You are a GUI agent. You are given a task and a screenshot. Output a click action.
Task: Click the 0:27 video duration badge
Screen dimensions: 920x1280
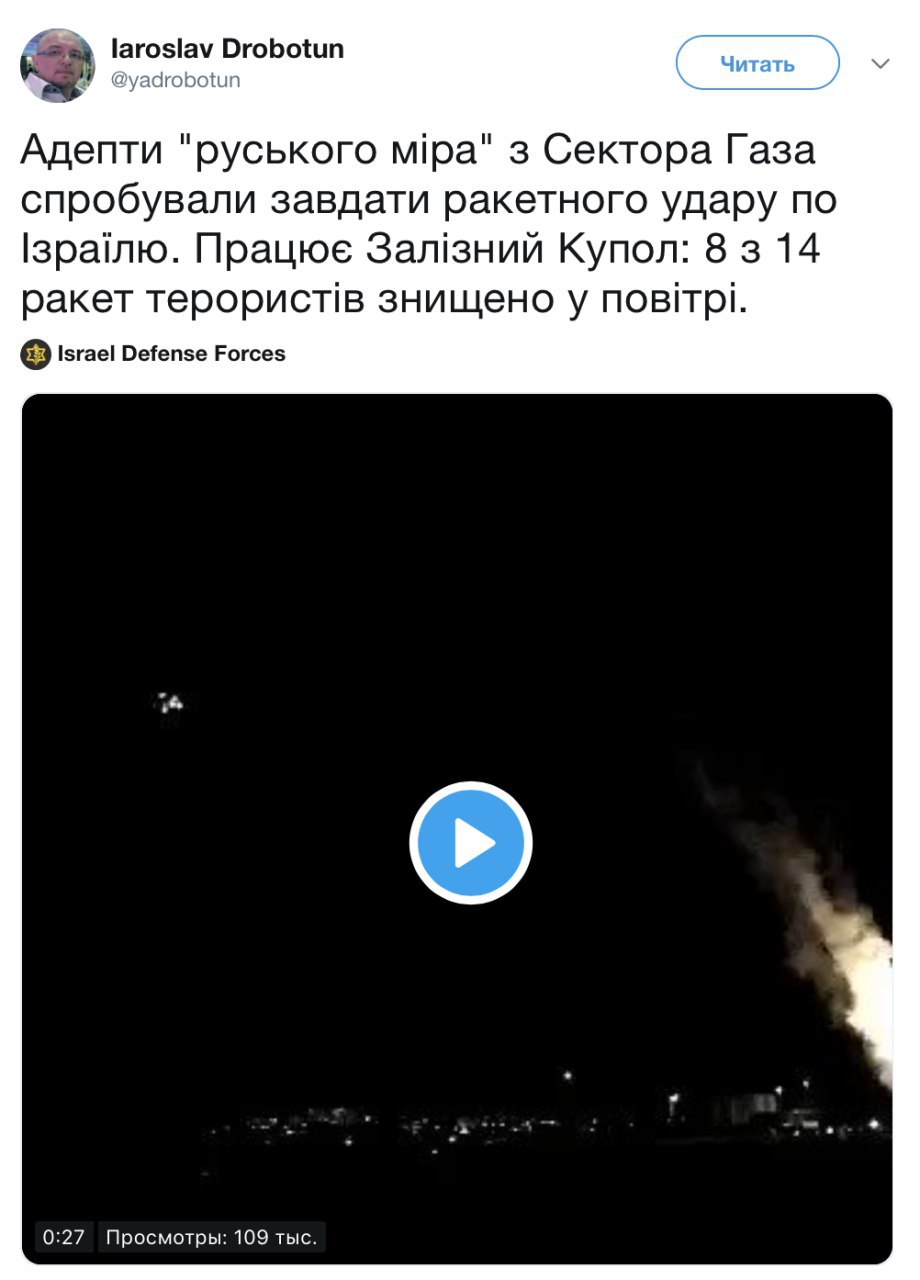tap(65, 1237)
